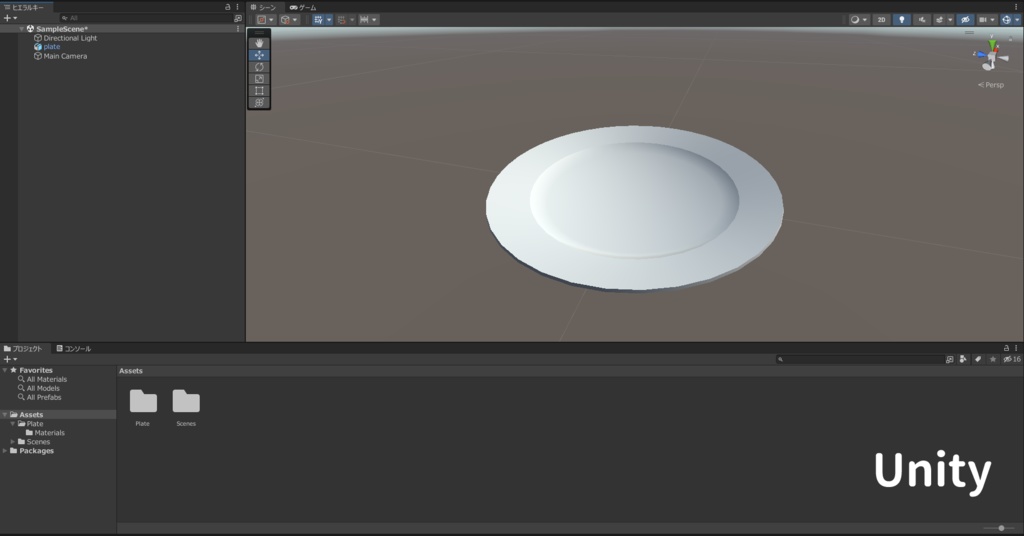Collapse the SampleScene hierarchy arrow

coord(22,29)
